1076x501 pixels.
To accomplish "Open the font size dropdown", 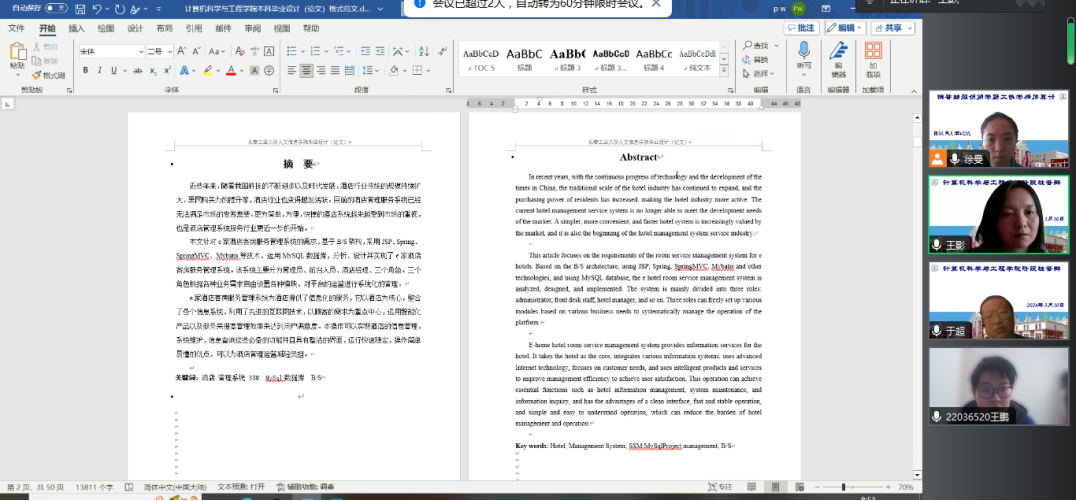I will point(171,50).
